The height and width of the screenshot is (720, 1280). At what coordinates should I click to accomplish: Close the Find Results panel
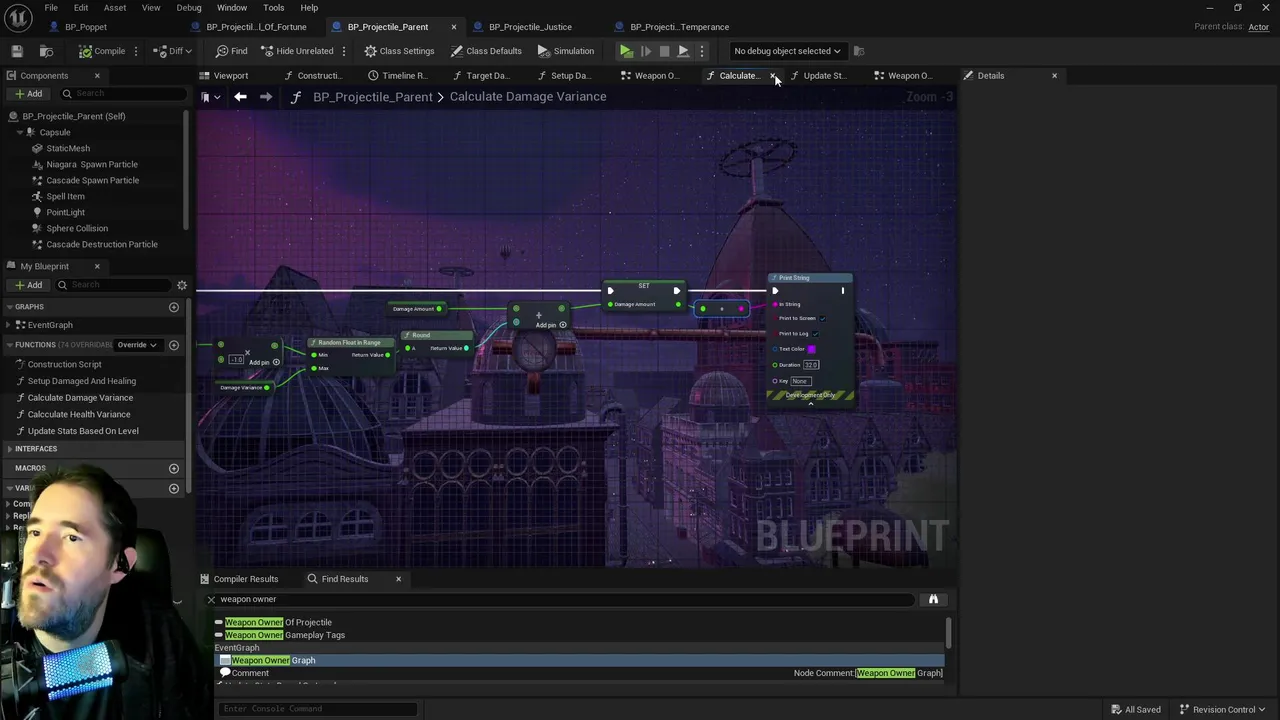point(398,579)
